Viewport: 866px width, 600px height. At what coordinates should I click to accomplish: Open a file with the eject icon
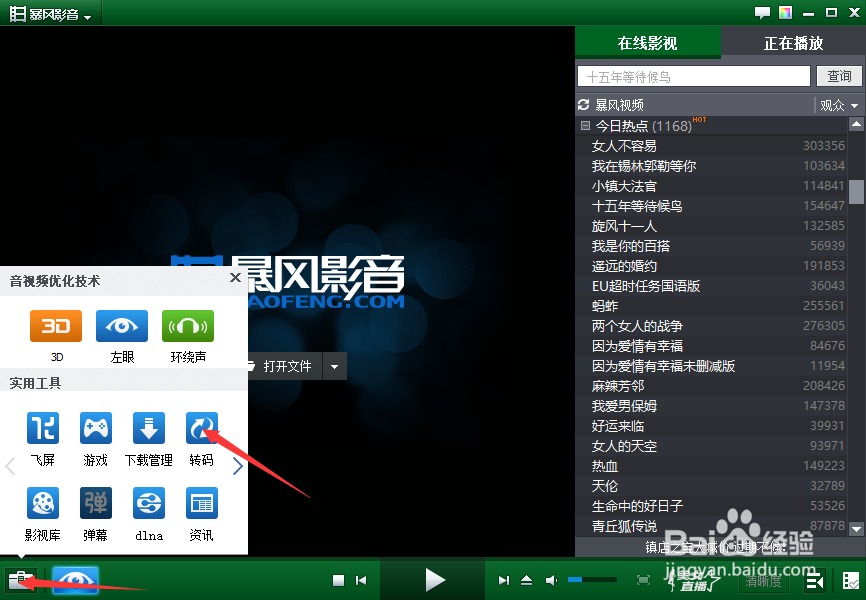(x=526, y=580)
